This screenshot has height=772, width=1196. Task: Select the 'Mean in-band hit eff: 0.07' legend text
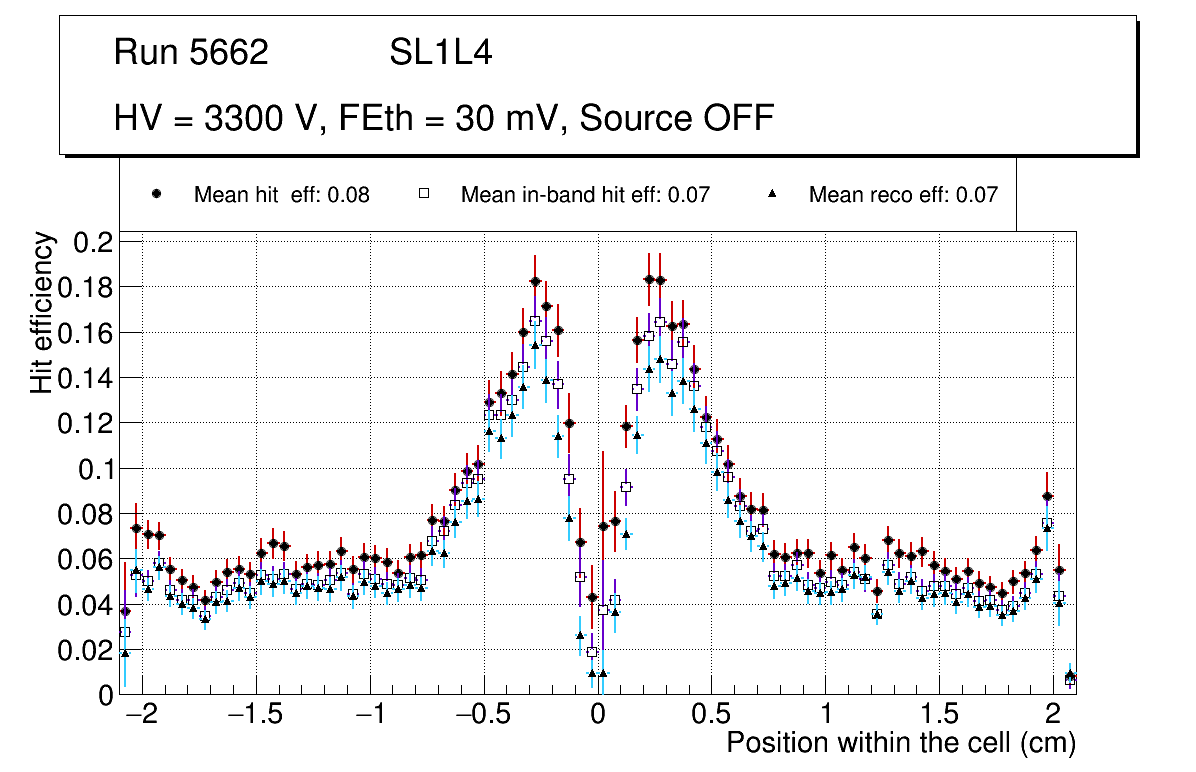[x=585, y=195]
